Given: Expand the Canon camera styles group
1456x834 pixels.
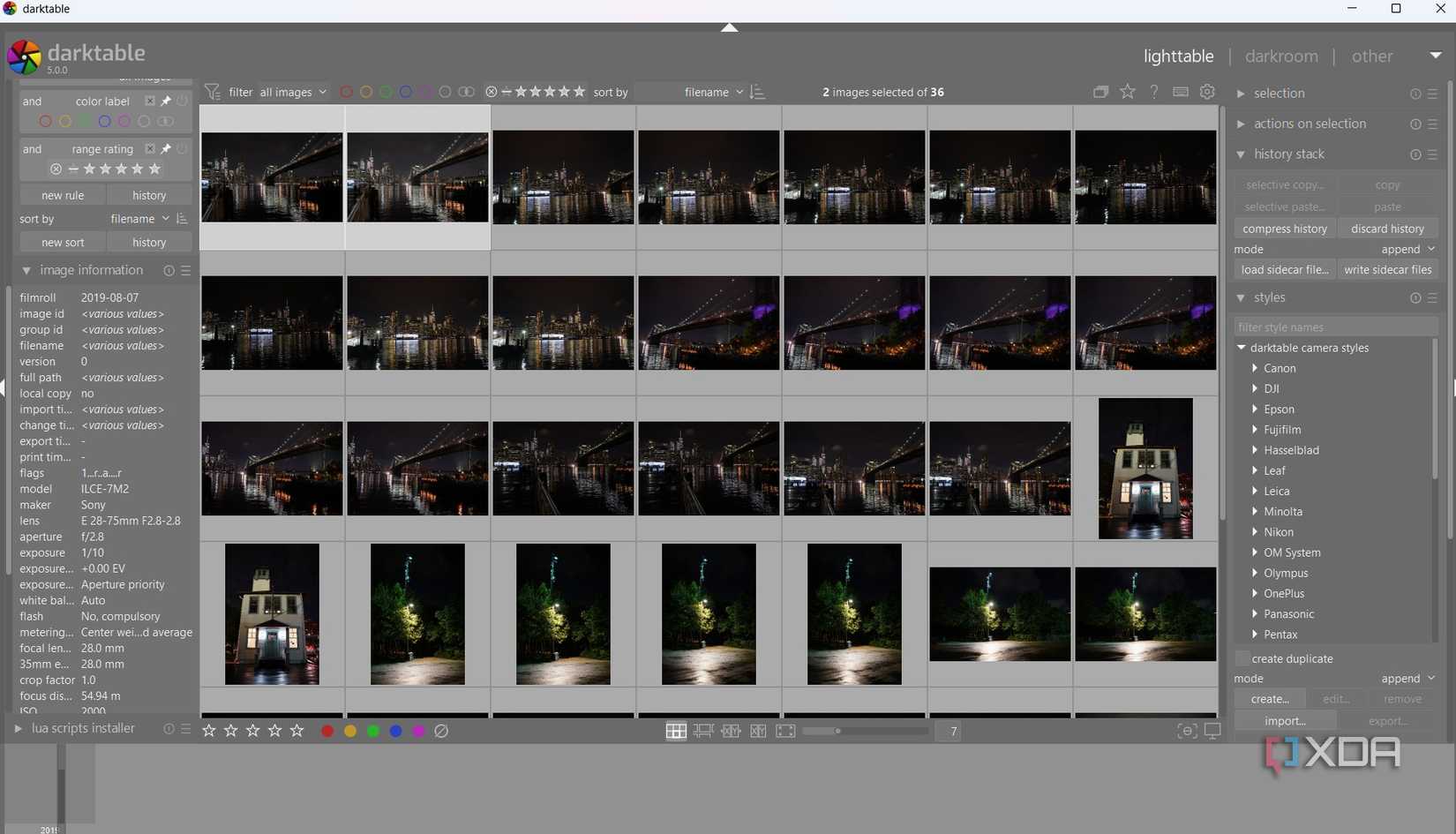Looking at the screenshot, I should tap(1255, 368).
